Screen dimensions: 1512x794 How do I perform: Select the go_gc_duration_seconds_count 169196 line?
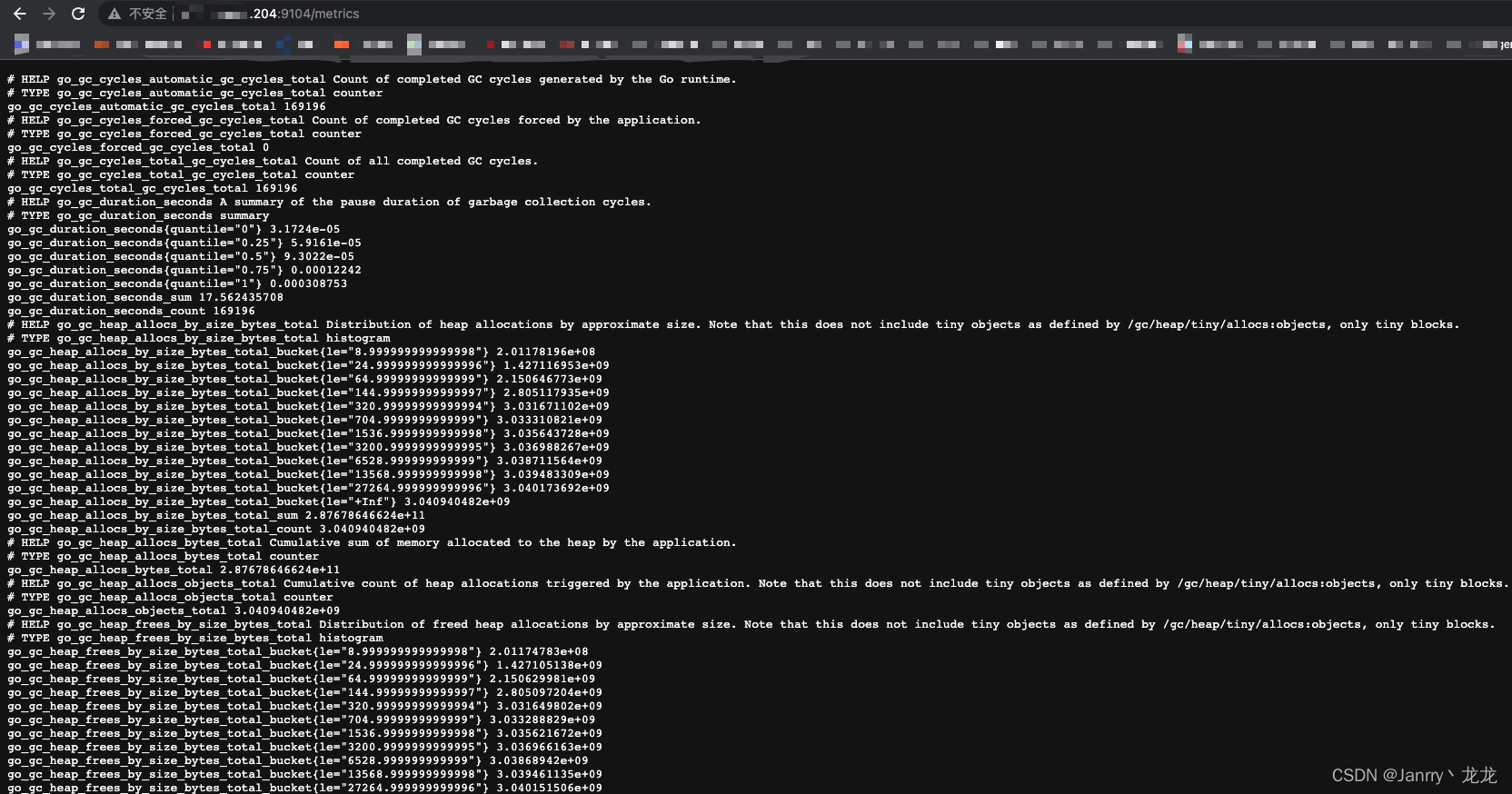click(131, 312)
